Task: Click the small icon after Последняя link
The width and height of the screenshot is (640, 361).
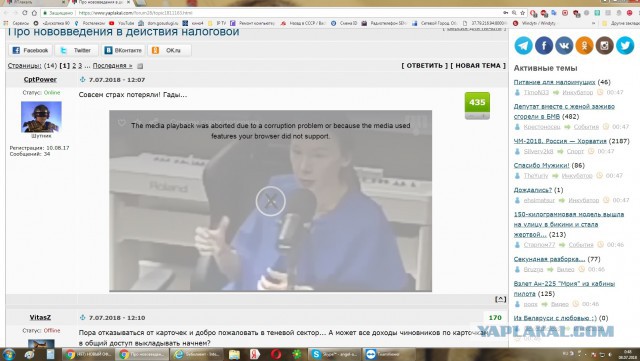Action: point(140,66)
